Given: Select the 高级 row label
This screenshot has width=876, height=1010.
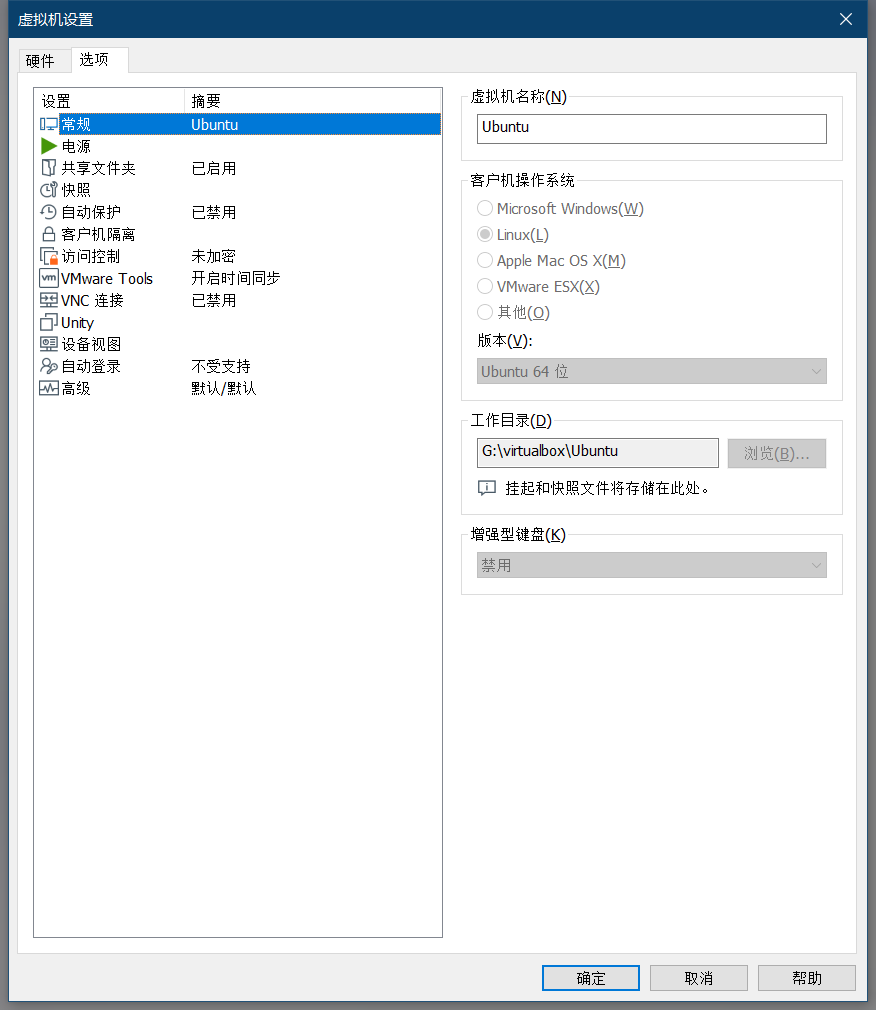Looking at the screenshot, I should pyautogui.click(x=76, y=388).
